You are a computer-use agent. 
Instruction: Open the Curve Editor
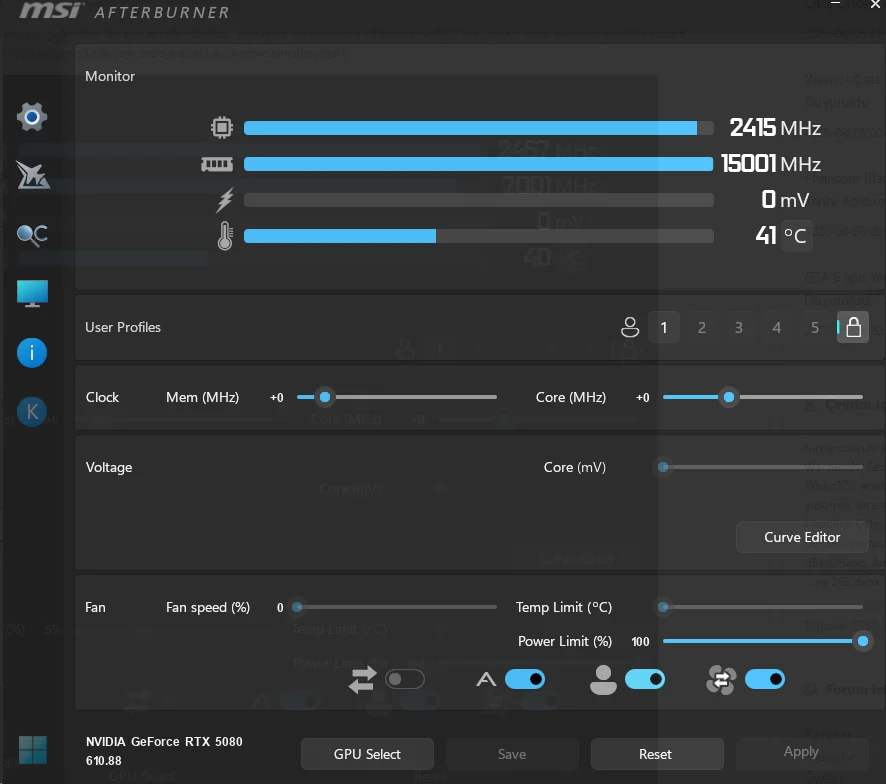click(802, 537)
